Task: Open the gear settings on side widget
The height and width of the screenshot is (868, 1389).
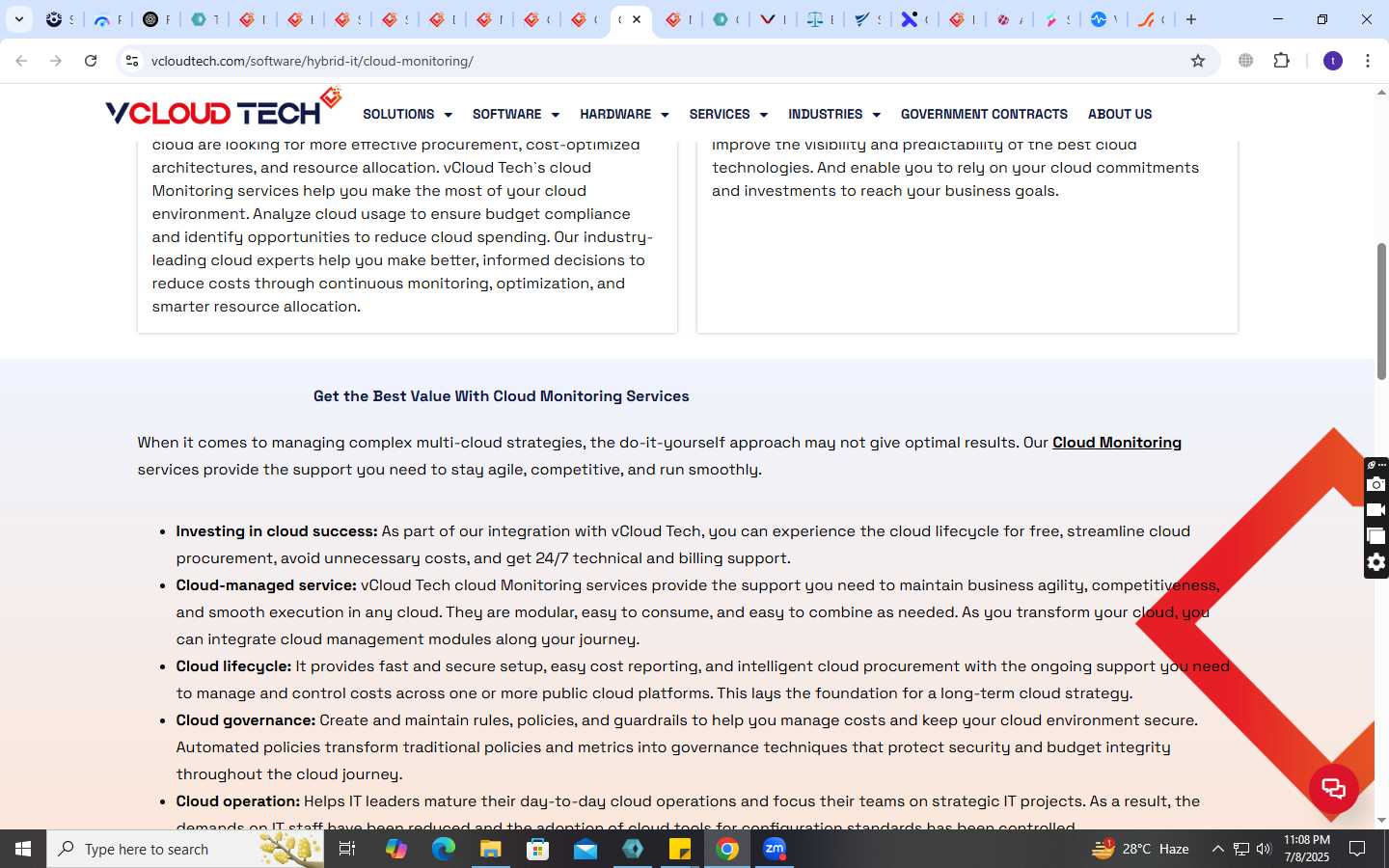Action: coord(1376,562)
